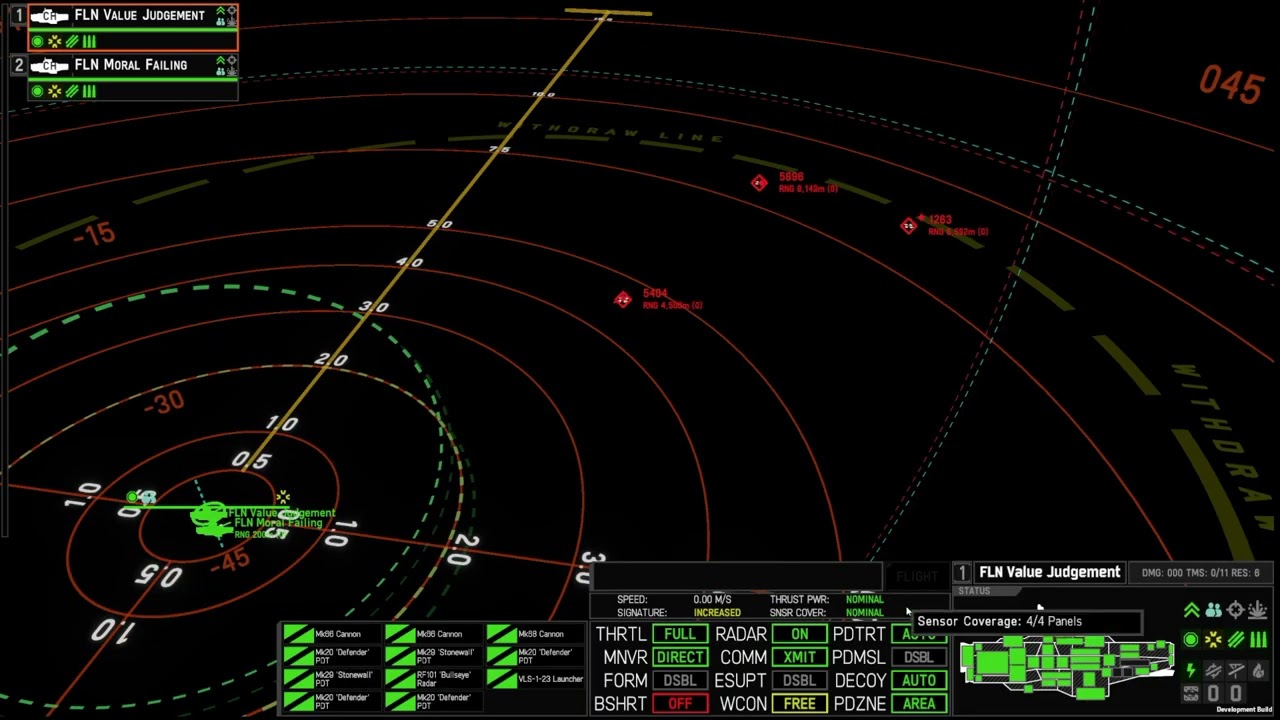1280x720 pixels.
Task: Select enemy contact 5494 on the map
Action: point(622,300)
